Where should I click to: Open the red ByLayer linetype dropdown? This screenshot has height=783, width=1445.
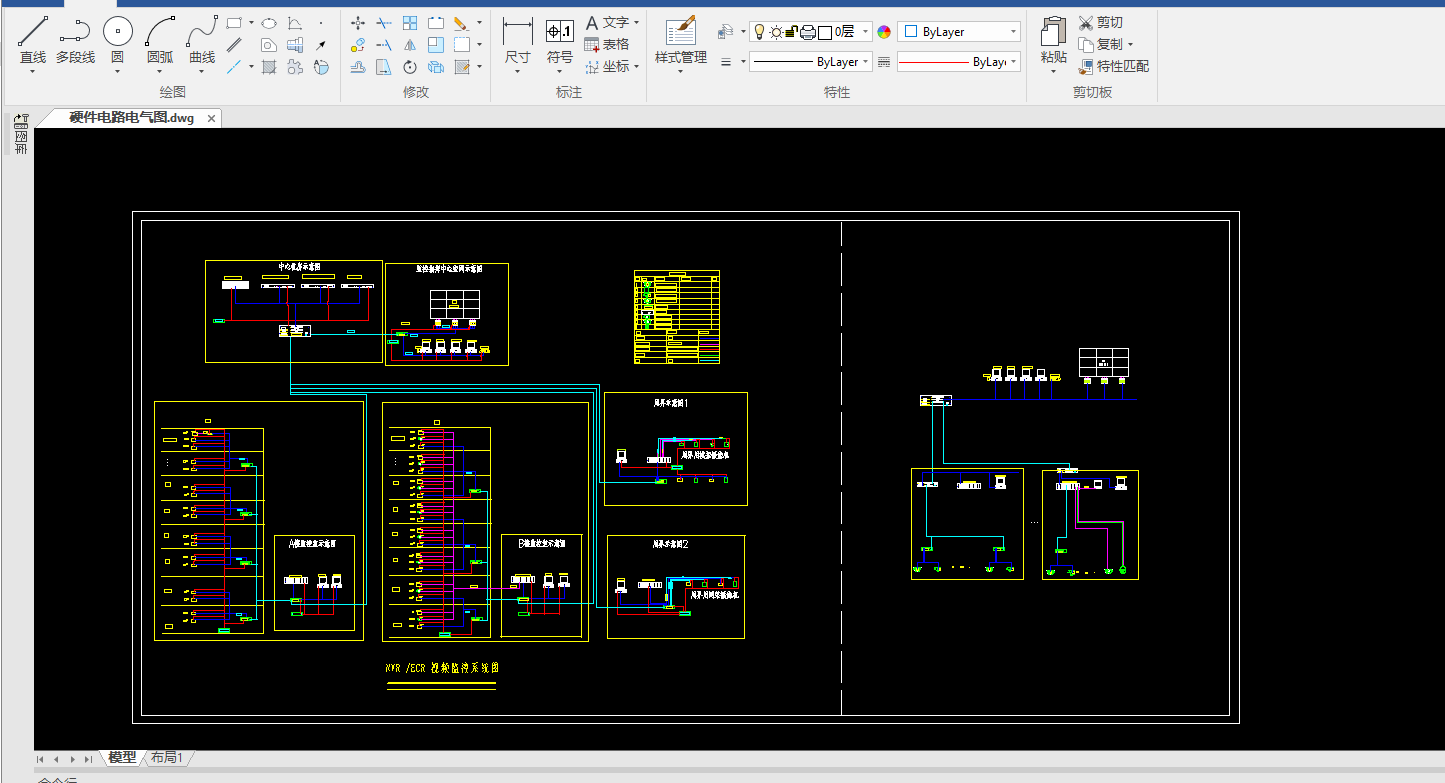click(x=959, y=62)
